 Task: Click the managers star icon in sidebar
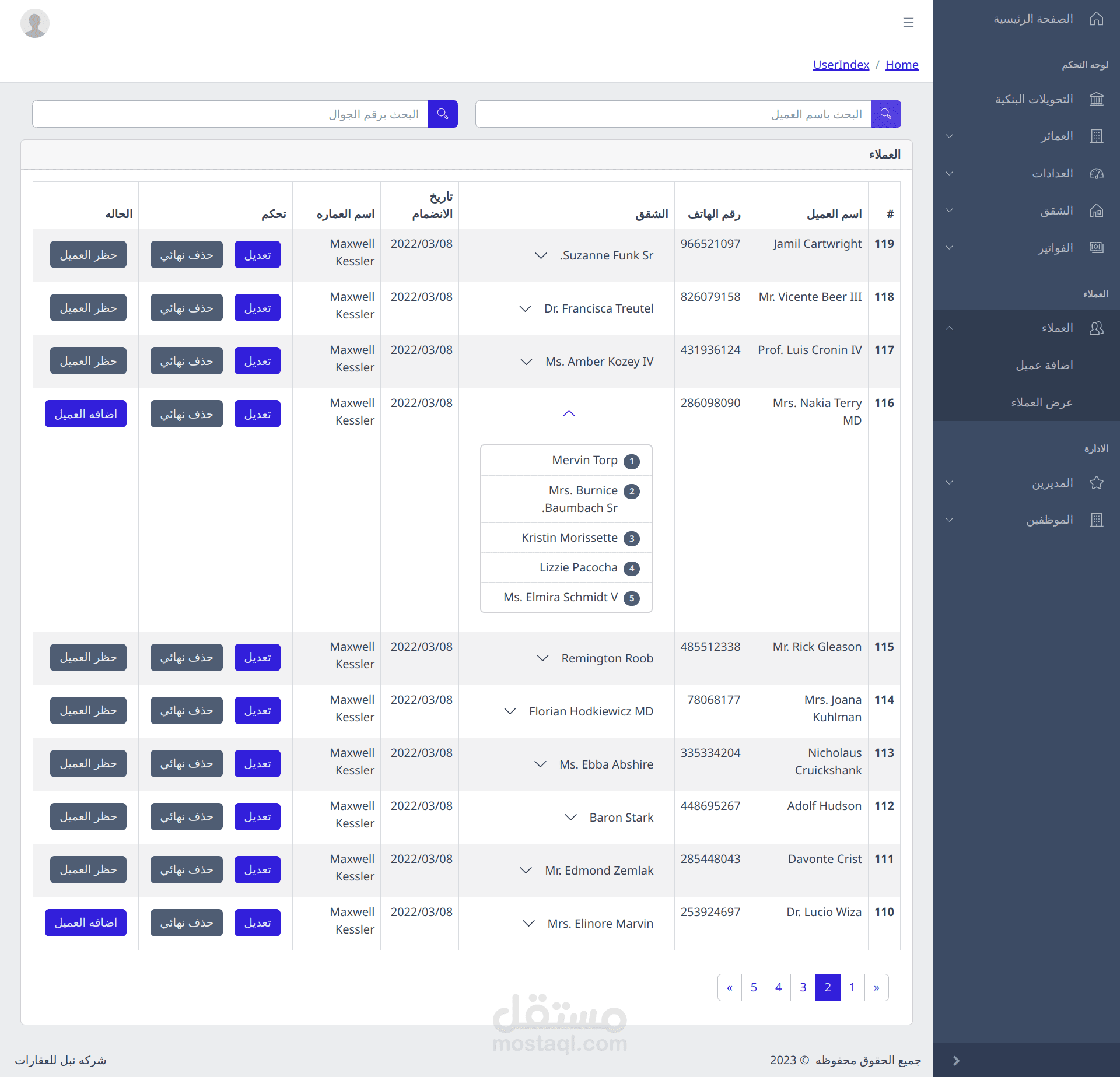1096,483
